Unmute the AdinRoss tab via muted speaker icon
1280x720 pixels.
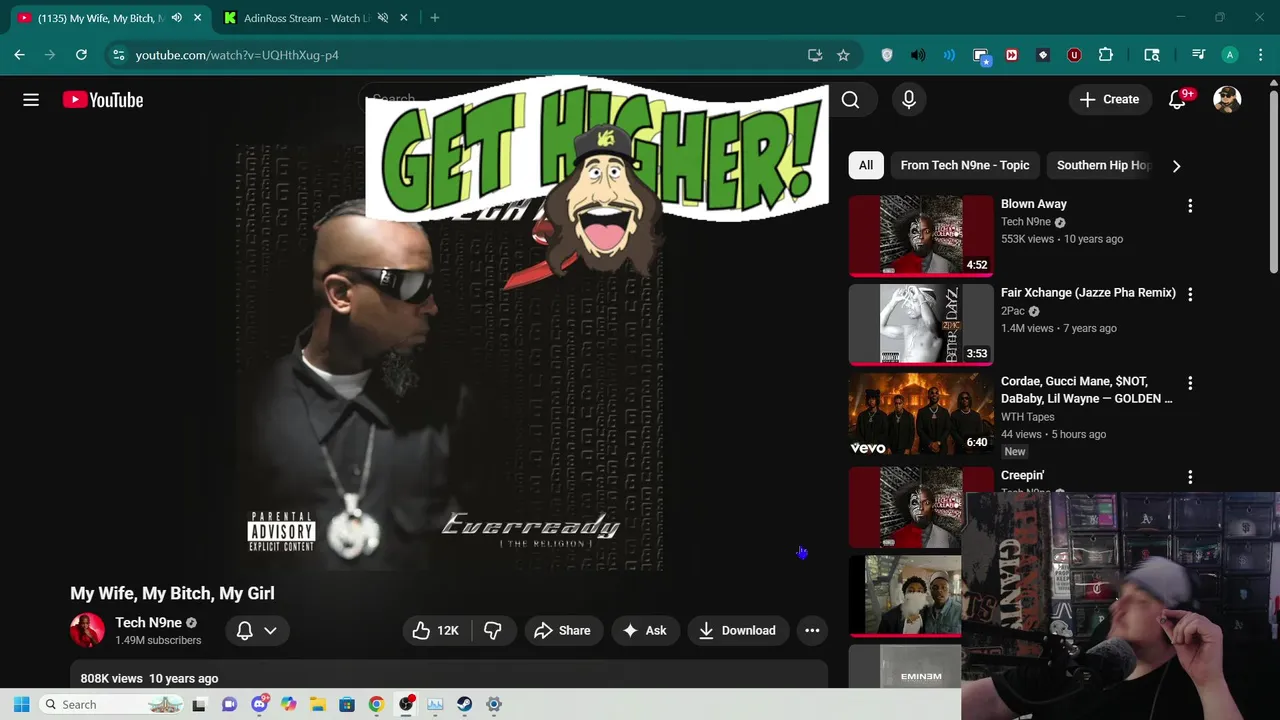[x=382, y=18]
